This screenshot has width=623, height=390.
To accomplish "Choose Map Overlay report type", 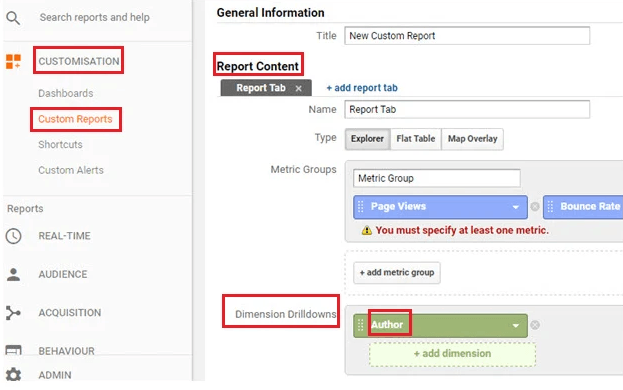I will 472,139.
